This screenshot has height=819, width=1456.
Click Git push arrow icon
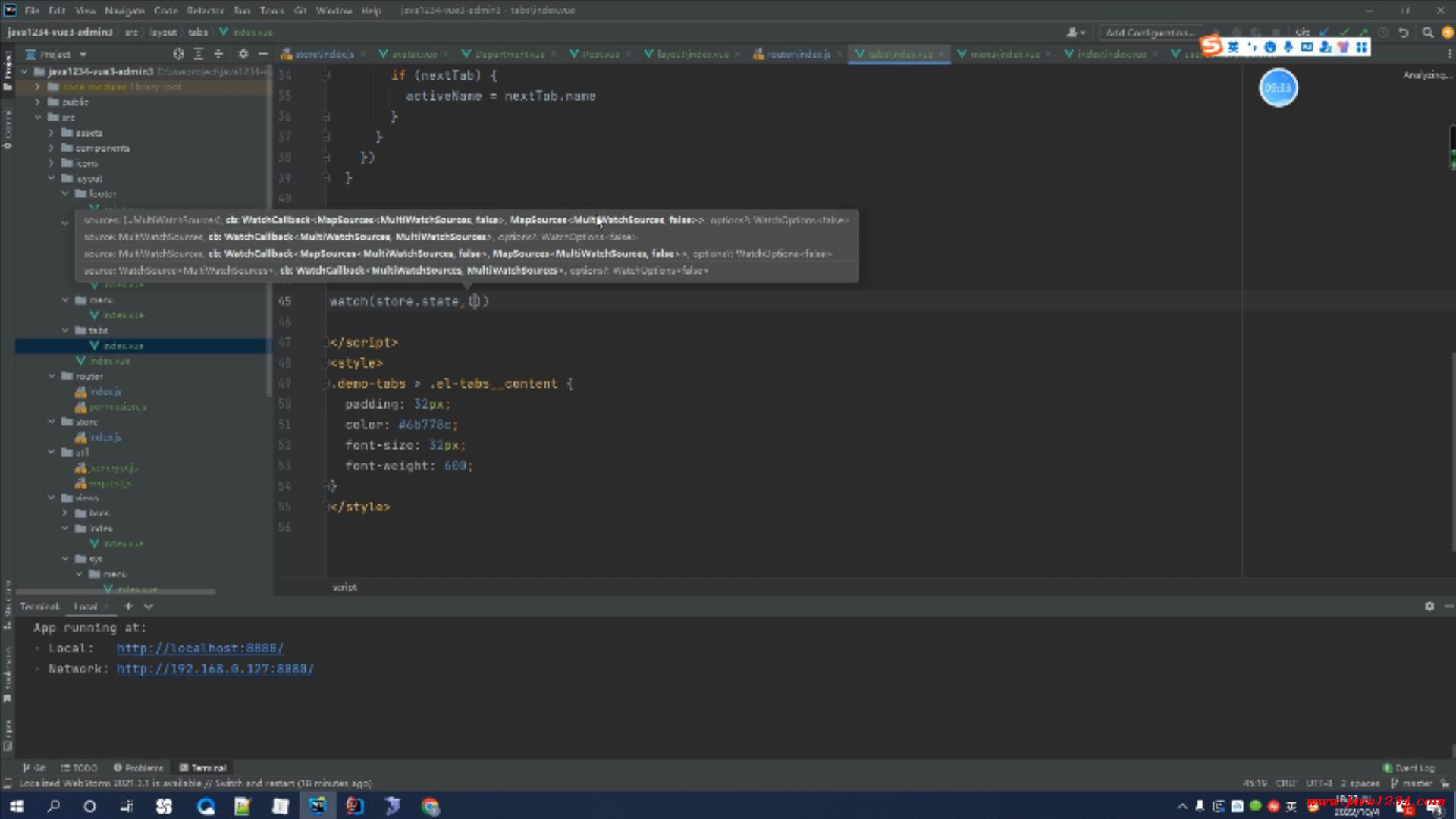[x=1363, y=33]
